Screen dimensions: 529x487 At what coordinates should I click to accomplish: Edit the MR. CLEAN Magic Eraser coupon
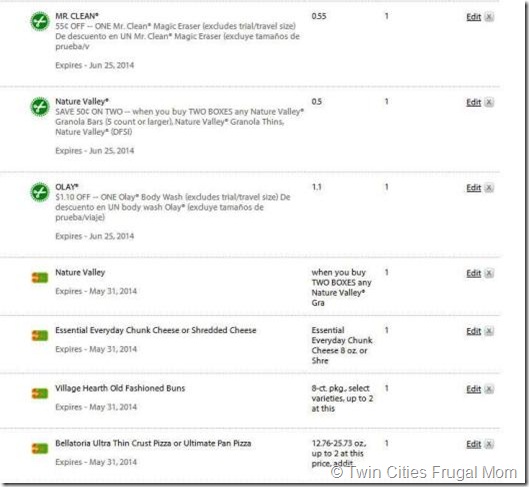[x=474, y=17]
